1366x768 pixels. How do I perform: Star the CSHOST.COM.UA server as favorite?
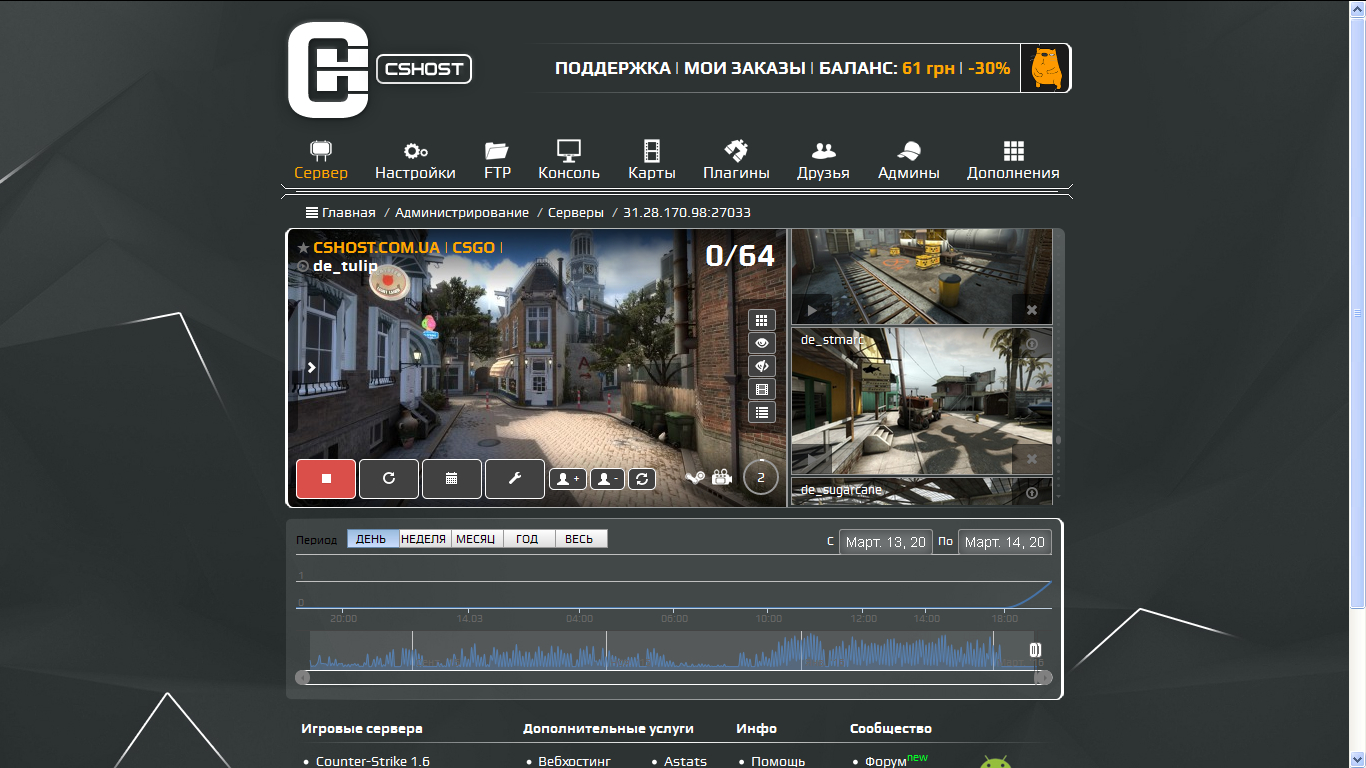(x=303, y=247)
